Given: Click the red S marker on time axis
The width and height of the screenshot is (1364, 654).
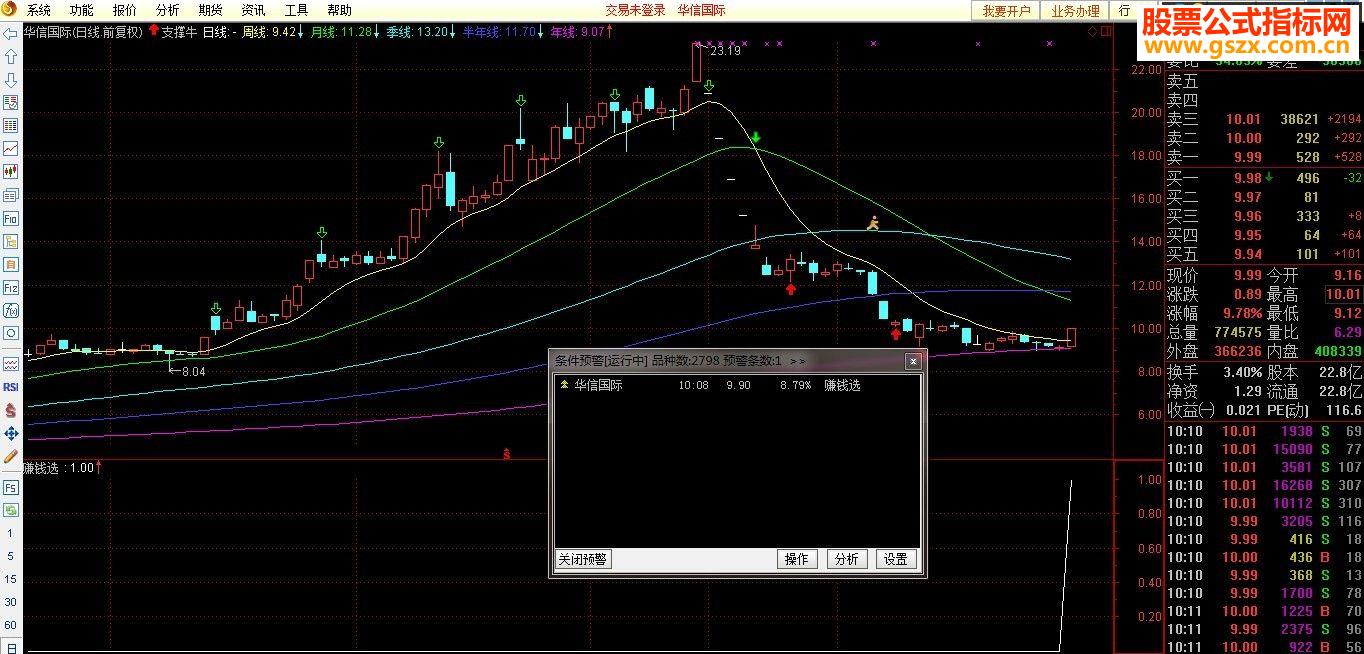Looking at the screenshot, I should 507,454.
